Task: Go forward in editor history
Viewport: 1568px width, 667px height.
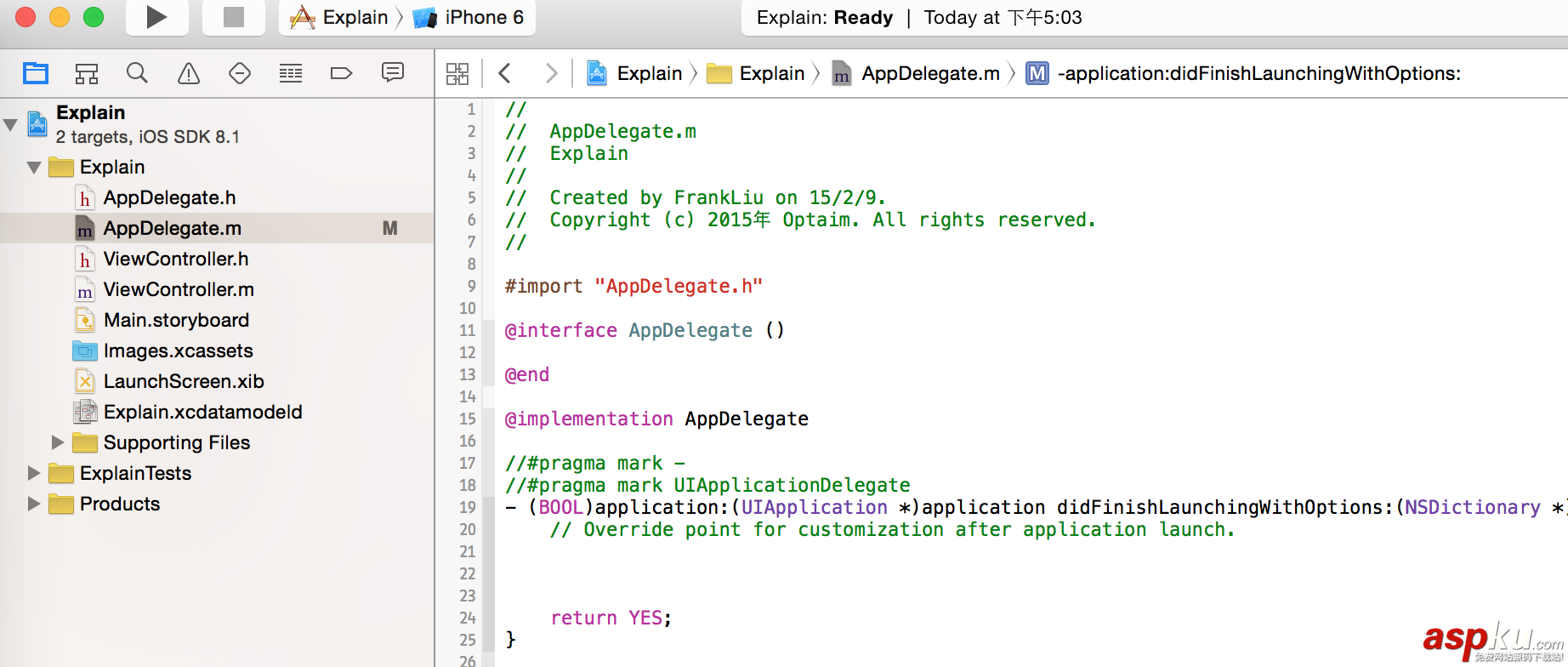Action: (551, 74)
